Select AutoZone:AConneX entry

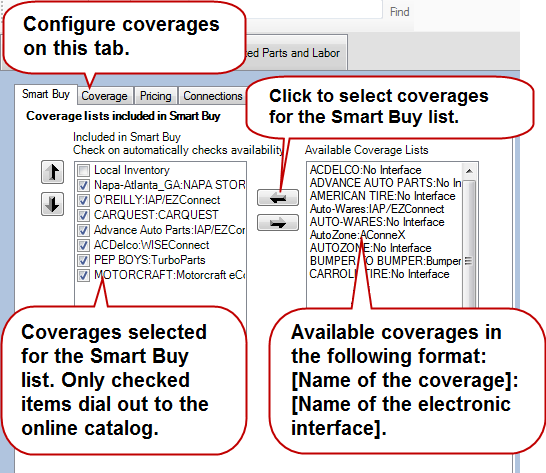(357, 235)
